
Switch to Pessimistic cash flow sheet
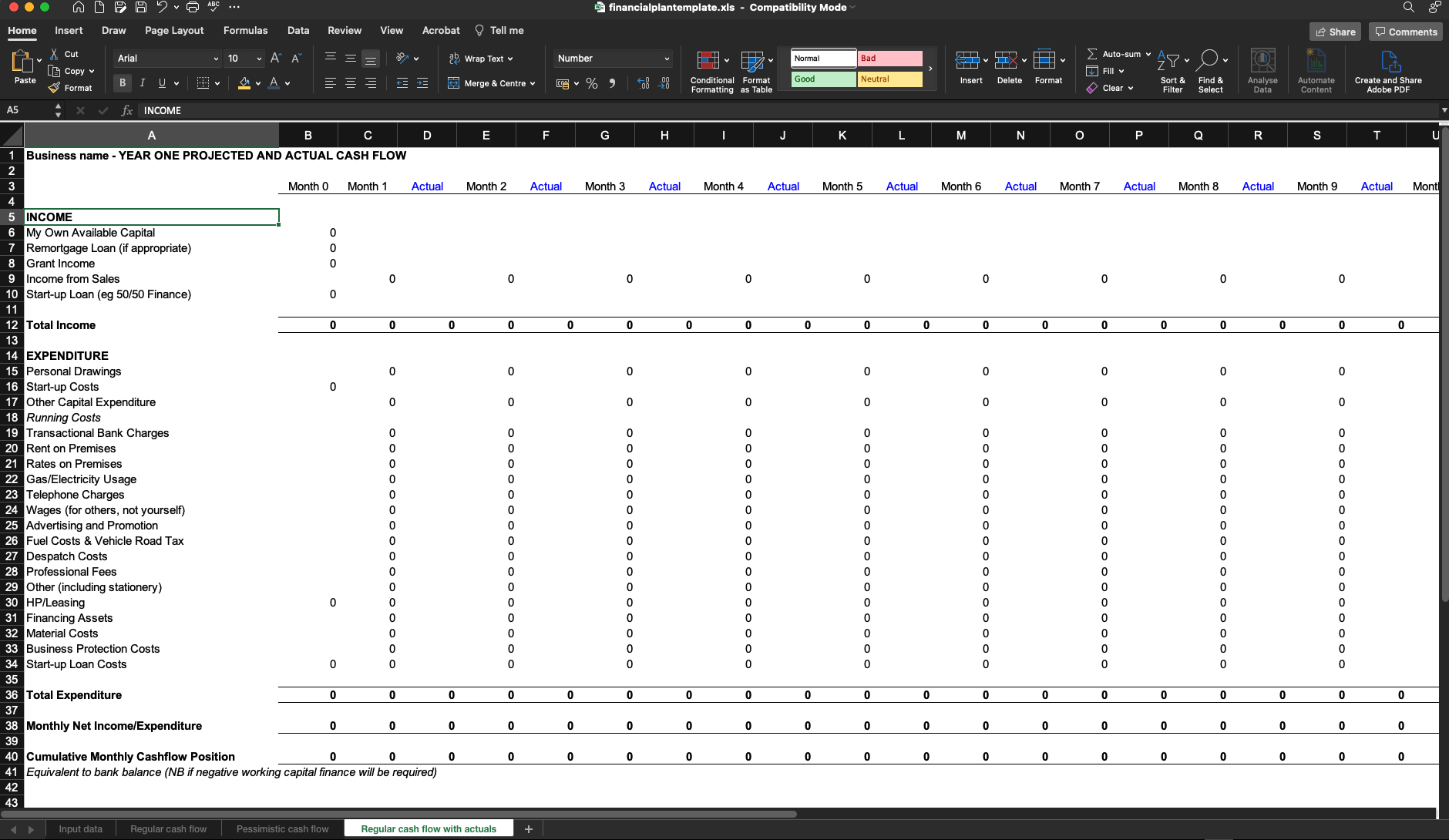point(282,829)
